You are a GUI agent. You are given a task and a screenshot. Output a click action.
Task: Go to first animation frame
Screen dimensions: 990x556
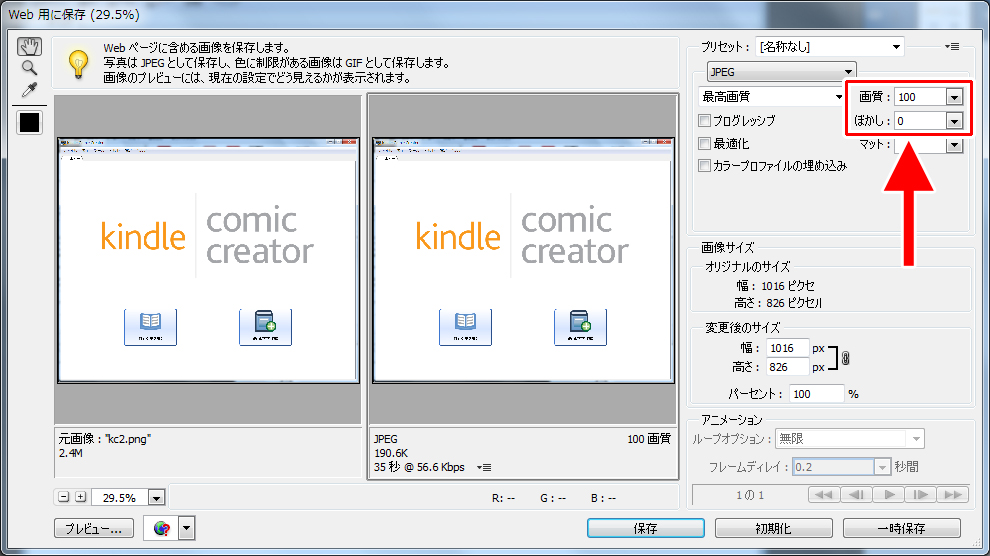pos(824,495)
